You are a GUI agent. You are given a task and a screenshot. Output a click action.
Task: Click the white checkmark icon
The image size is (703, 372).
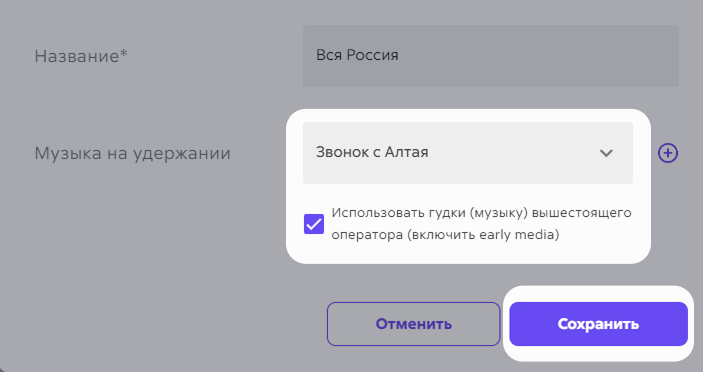click(314, 224)
